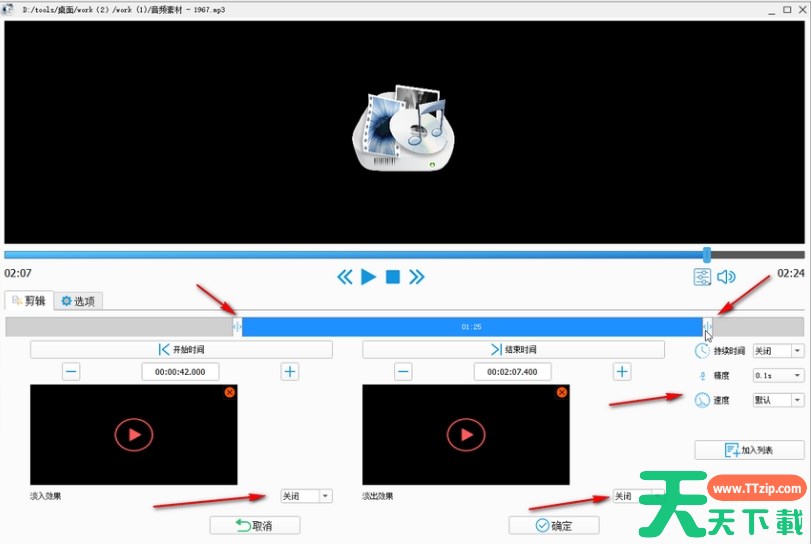
Task: Click the total time label 02:24
Action: (791, 273)
